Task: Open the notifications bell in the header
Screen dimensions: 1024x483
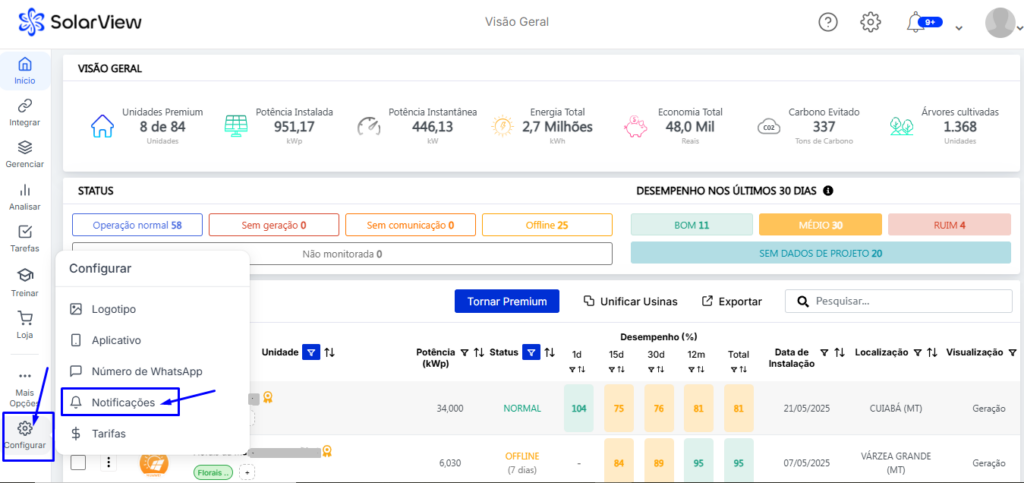Action: tap(915, 22)
